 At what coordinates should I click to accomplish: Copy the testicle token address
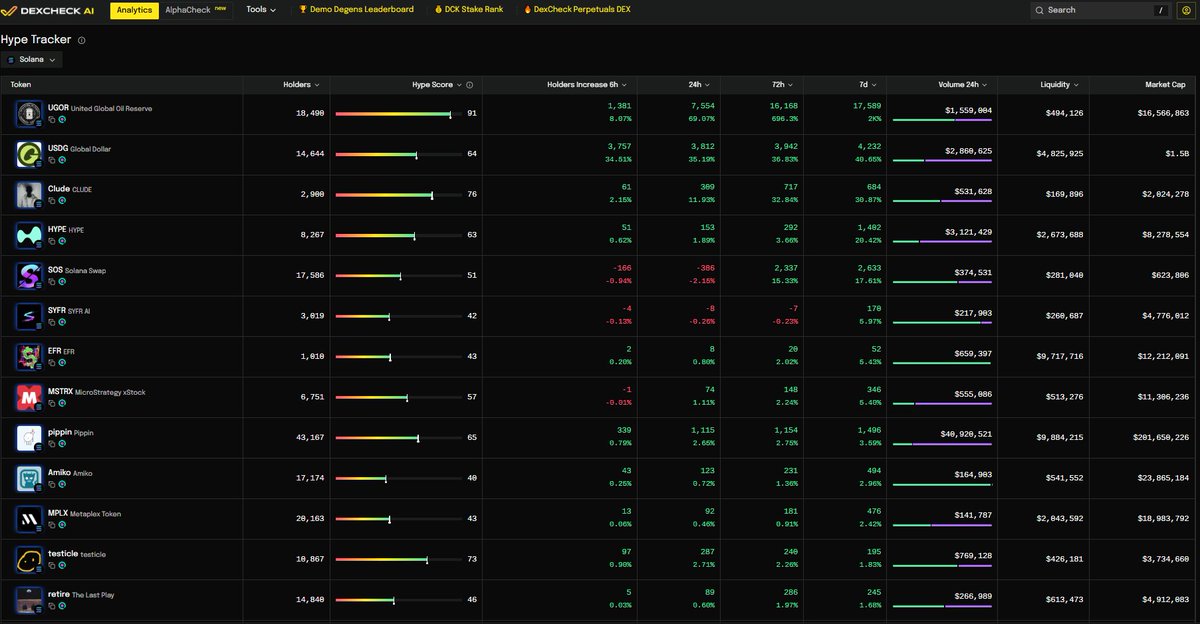click(x=52, y=563)
